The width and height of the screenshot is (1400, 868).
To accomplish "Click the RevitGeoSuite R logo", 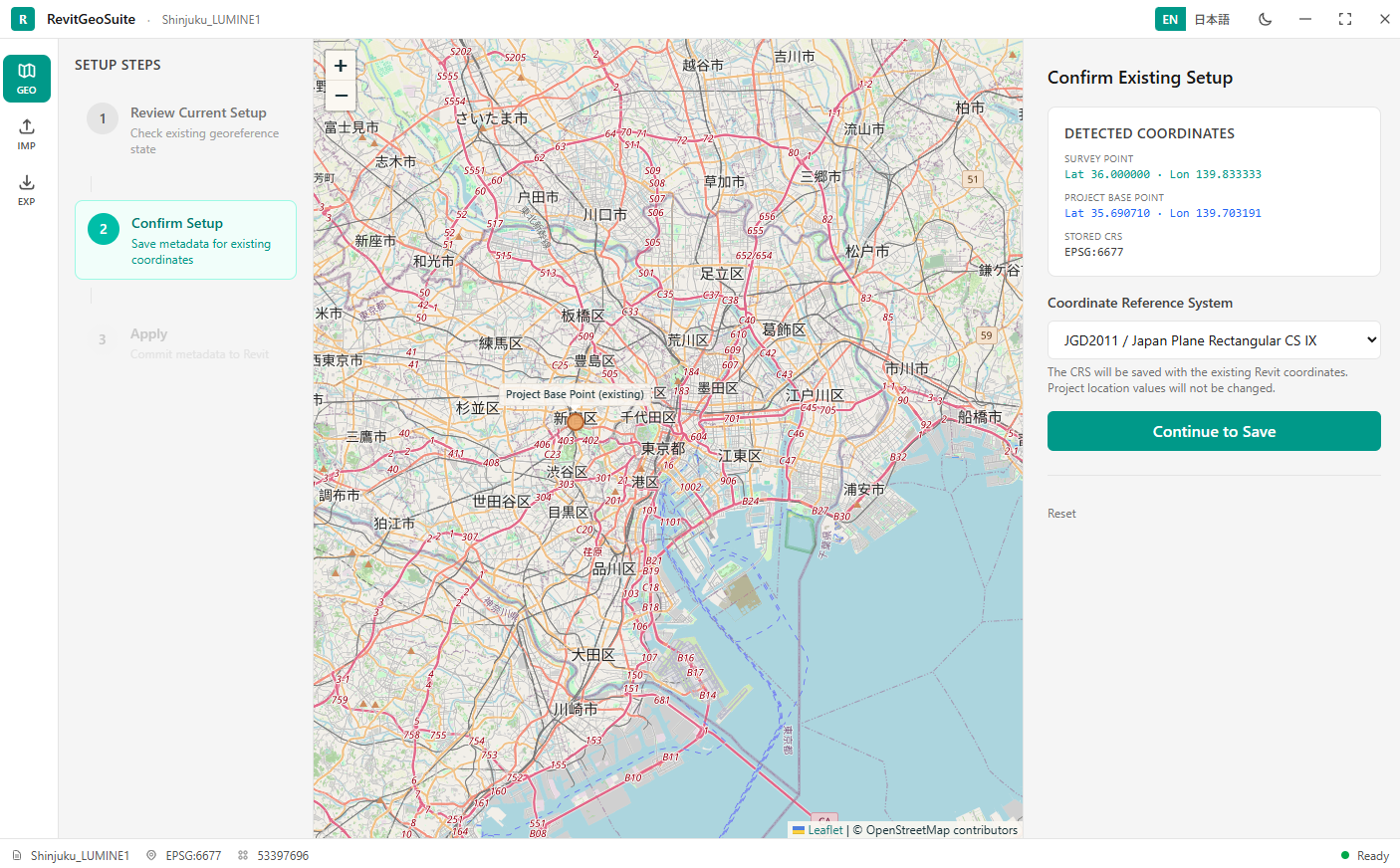I will 23,19.
